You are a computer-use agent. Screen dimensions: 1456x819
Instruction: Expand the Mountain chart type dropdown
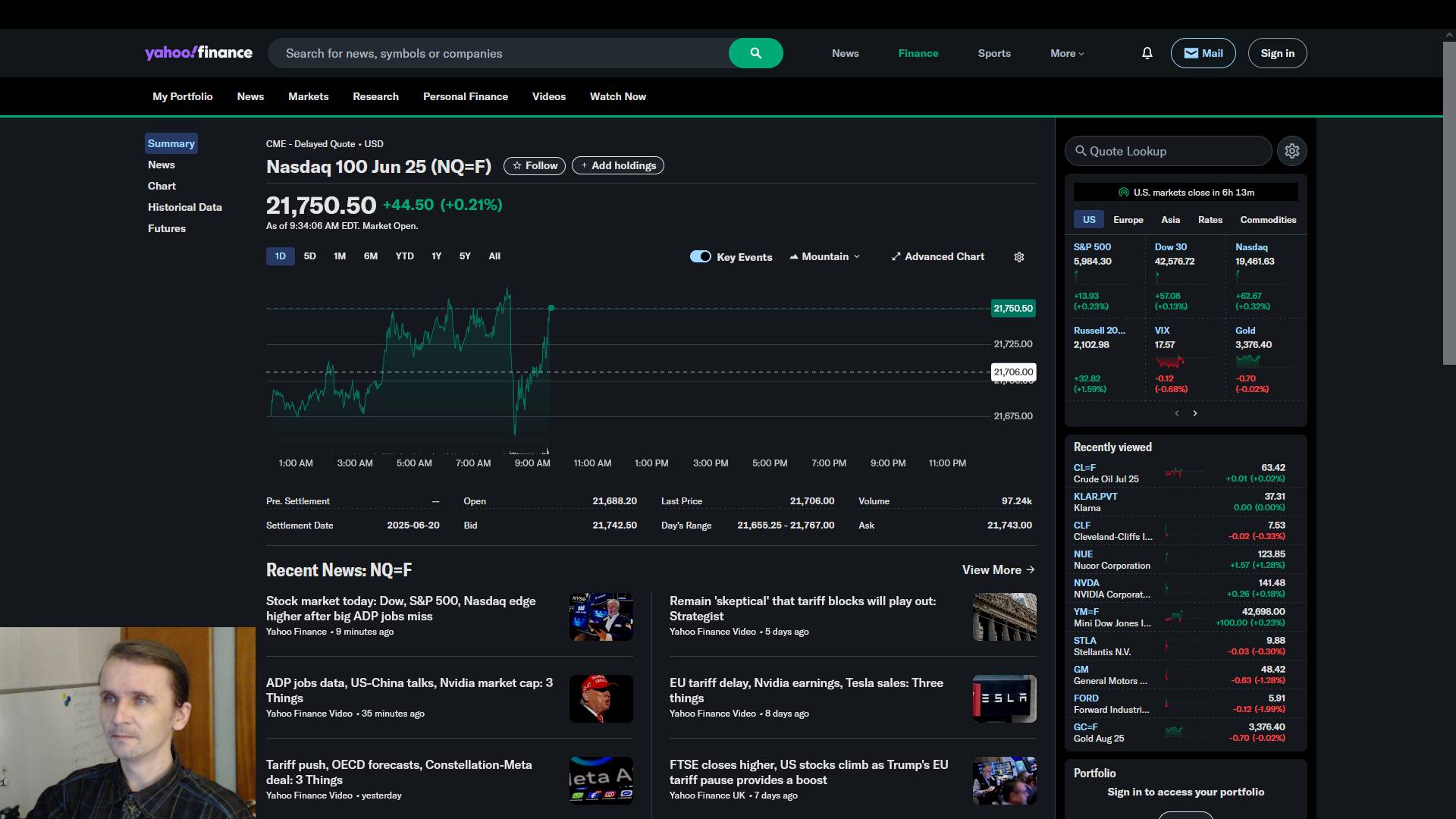pyautogui.click(x=825, y=257)
